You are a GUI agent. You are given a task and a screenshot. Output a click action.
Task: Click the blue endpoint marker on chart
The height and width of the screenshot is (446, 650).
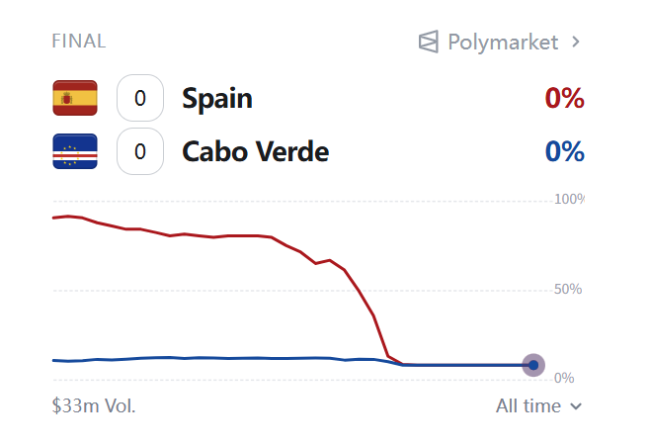pyautogui.click(x=533, y=365)
